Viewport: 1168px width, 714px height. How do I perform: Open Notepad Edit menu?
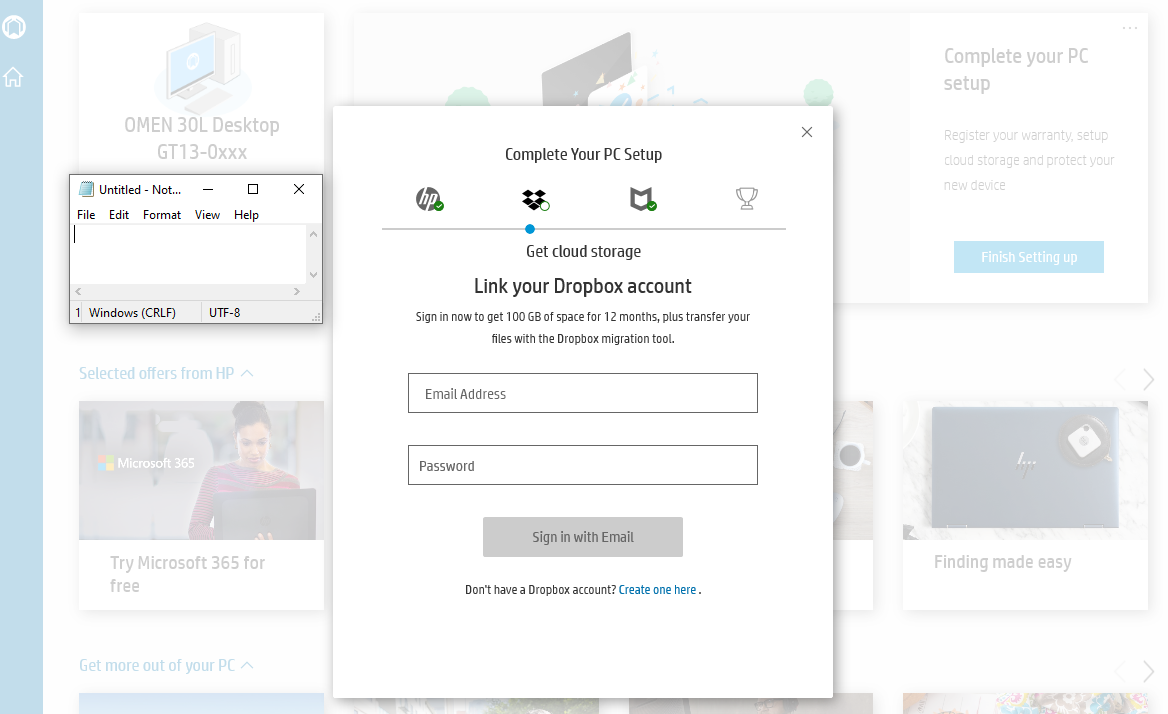tap(118, 214)
